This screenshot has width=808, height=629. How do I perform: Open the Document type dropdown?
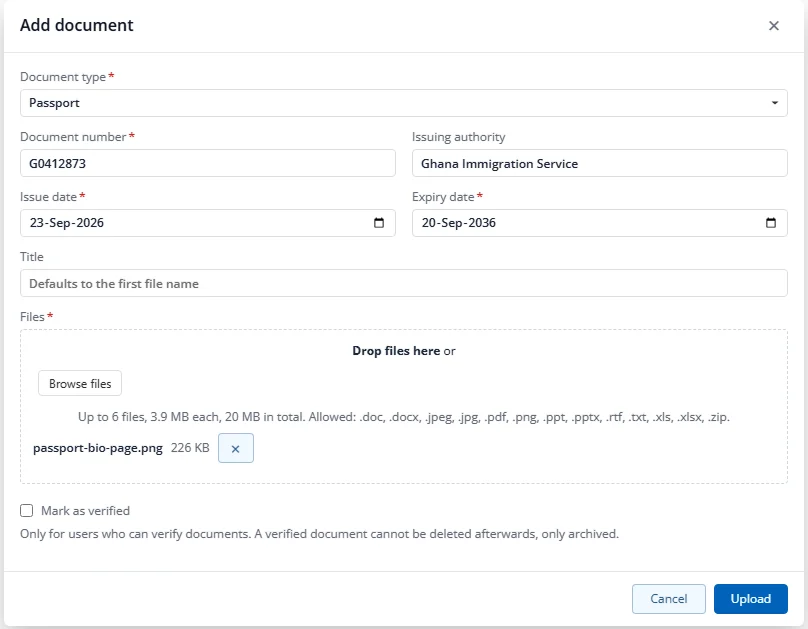[x=403, y=103]
